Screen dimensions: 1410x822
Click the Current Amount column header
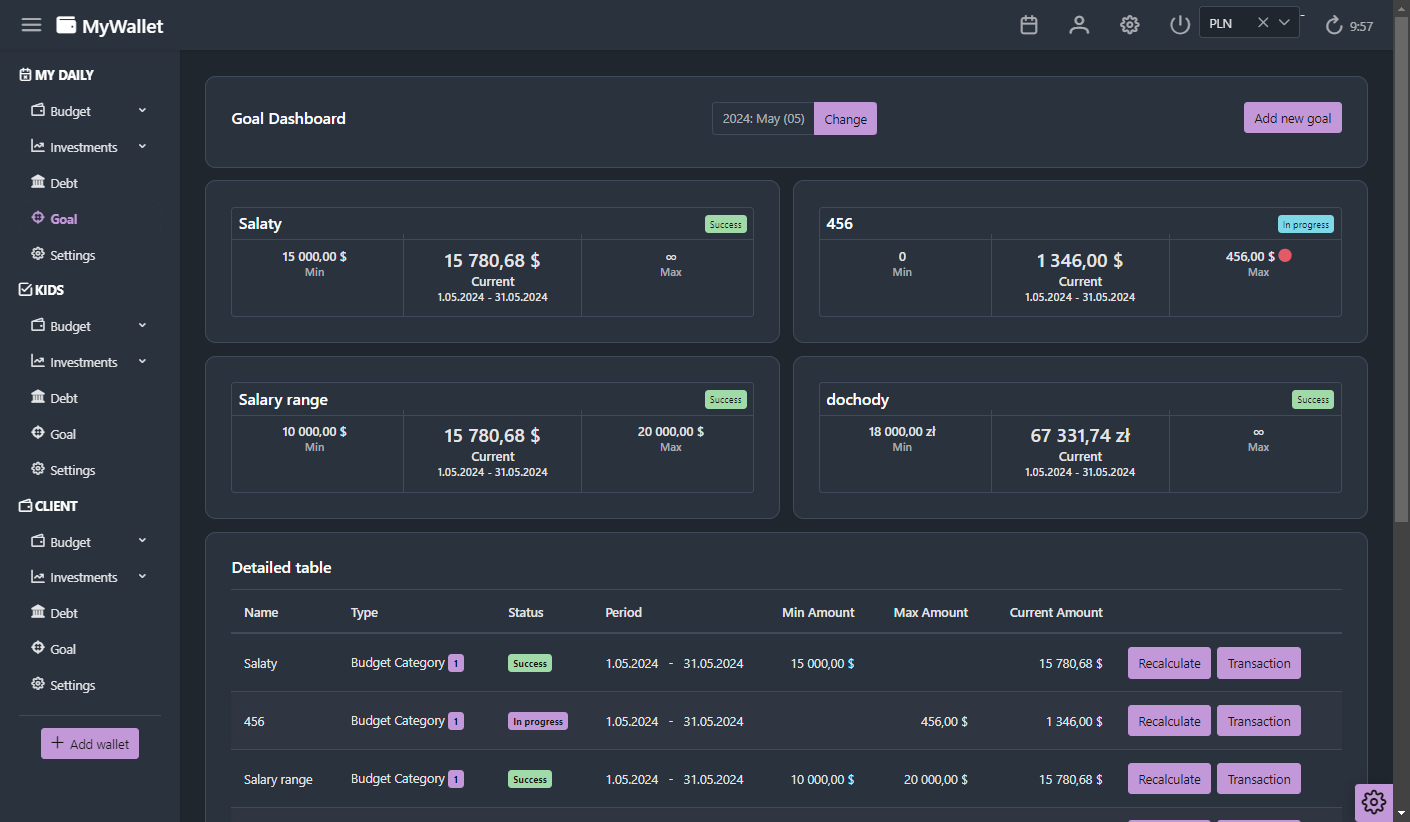pyautogui.click(x=1056, y=612)
